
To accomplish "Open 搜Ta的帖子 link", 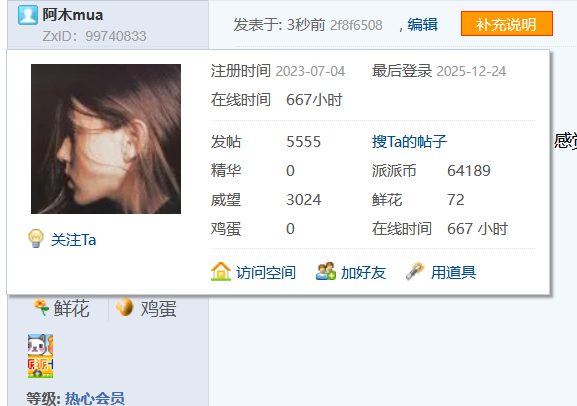I will 409,142.
